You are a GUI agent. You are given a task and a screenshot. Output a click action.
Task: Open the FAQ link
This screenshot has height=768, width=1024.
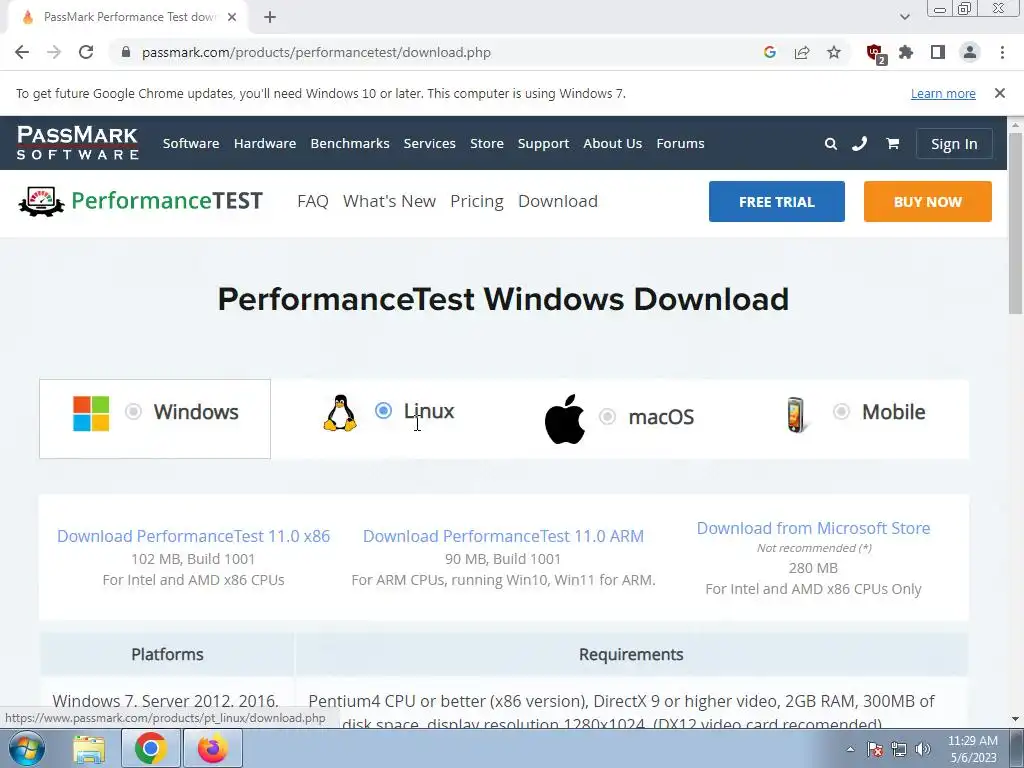pos(313,201)
